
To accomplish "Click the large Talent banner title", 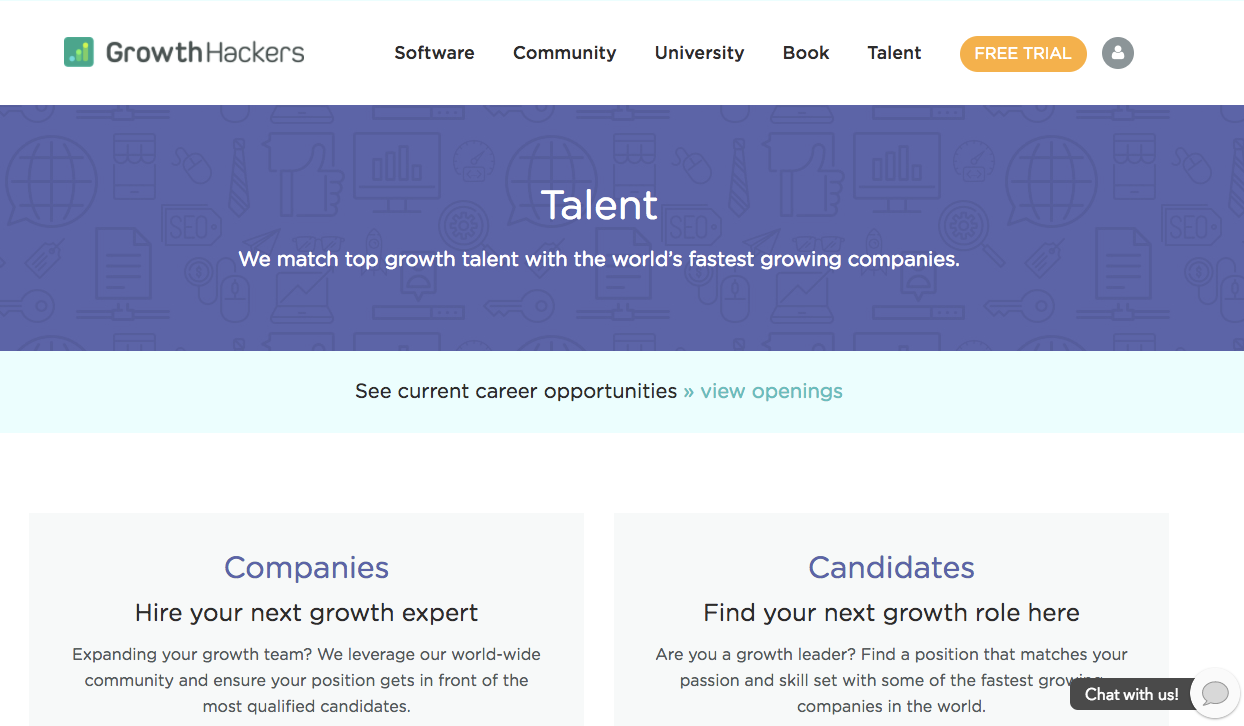I will (599, 205).
